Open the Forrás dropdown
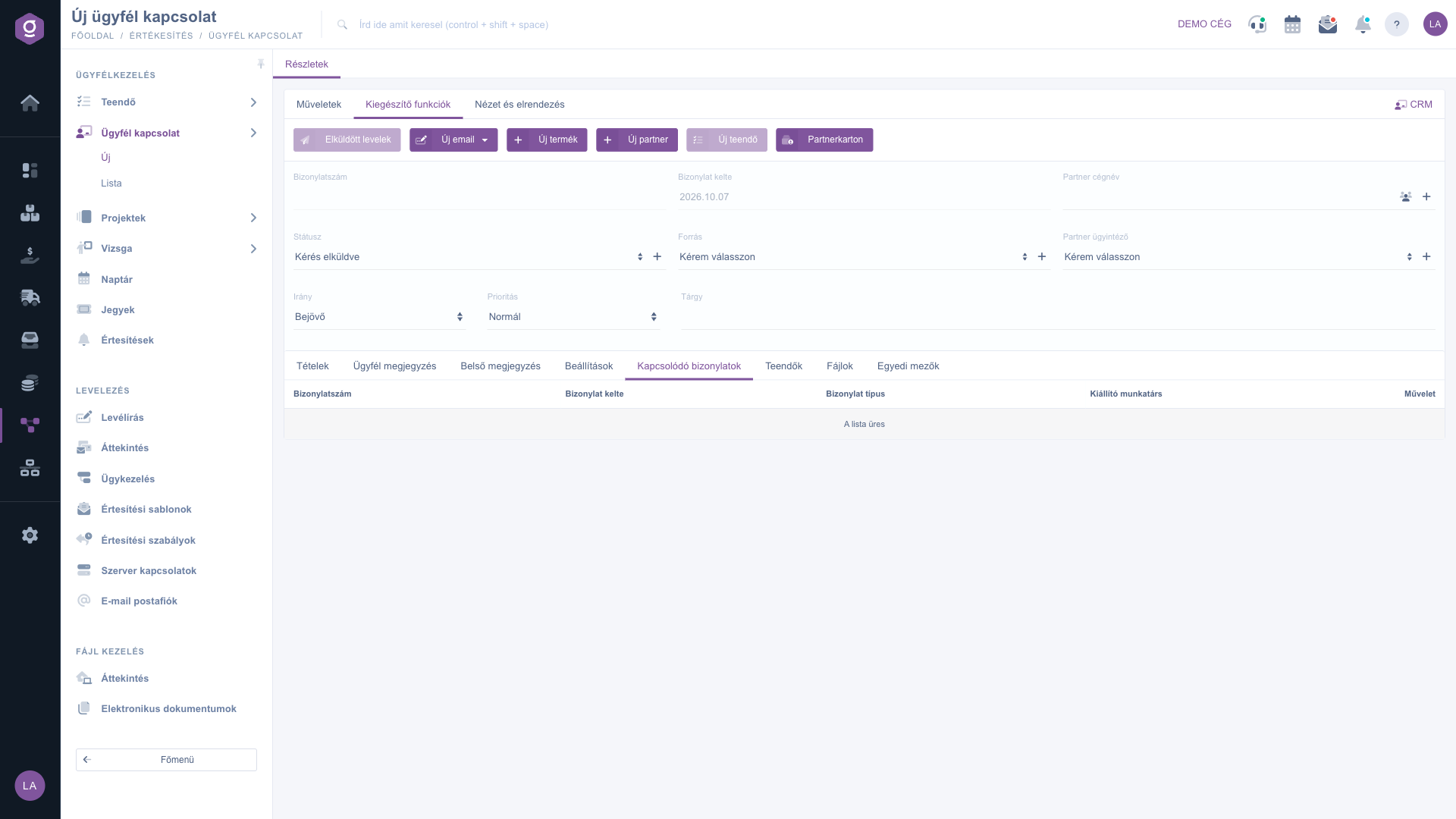 (854, 257)
